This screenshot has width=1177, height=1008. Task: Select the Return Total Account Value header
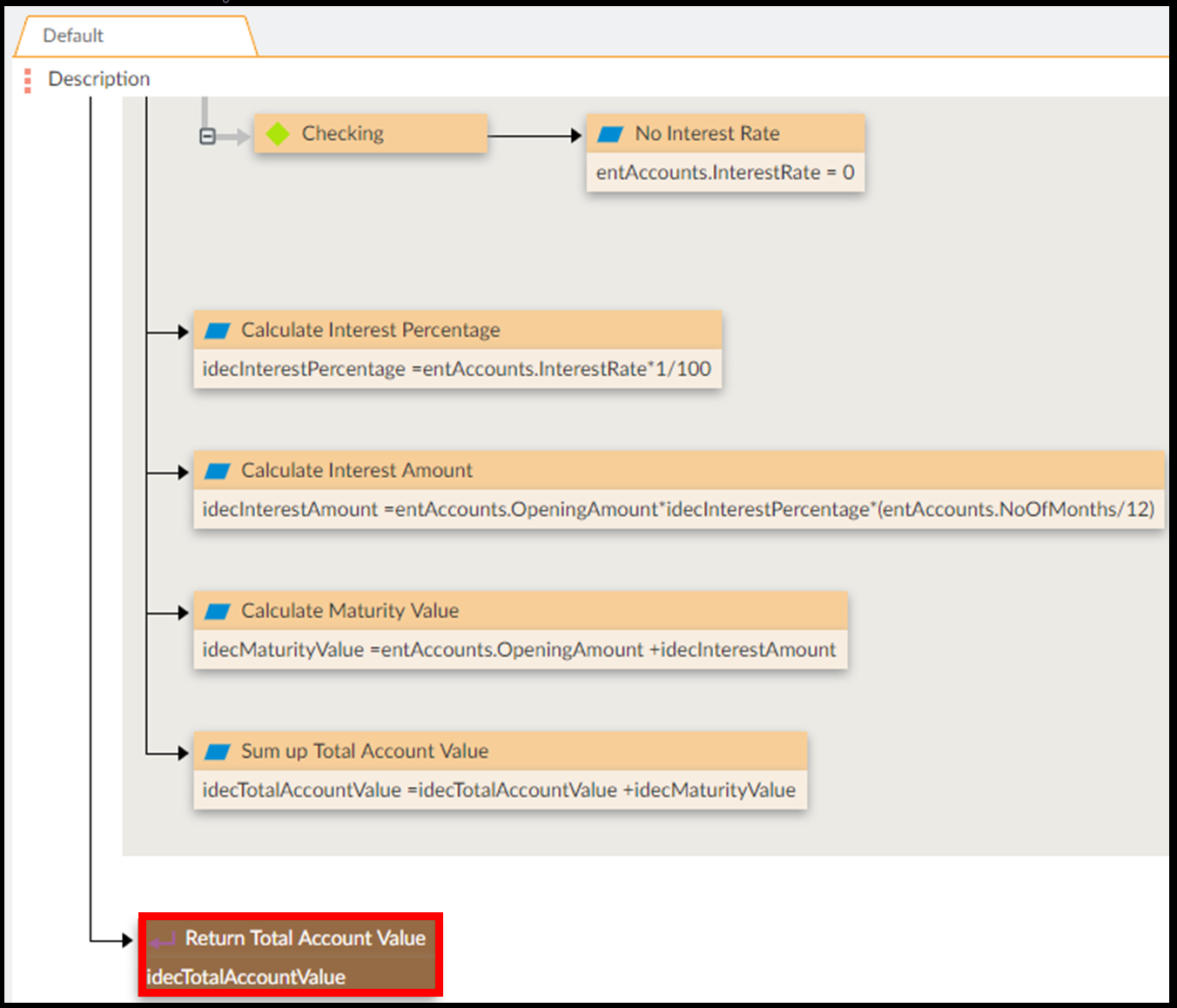click(x=291, y=937)
